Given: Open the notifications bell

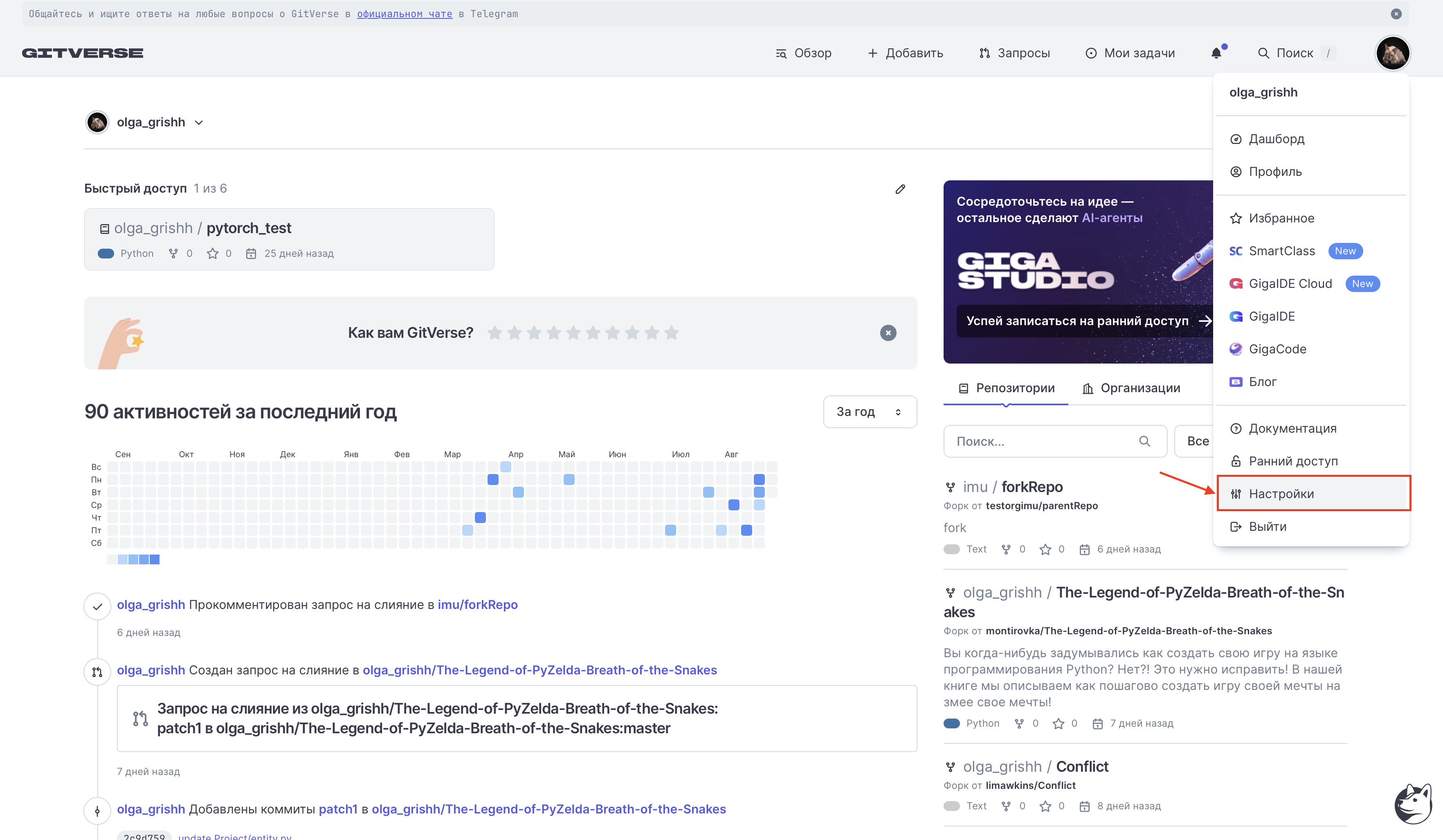Looking at the screenshot, I should (x=1216, y=53).
